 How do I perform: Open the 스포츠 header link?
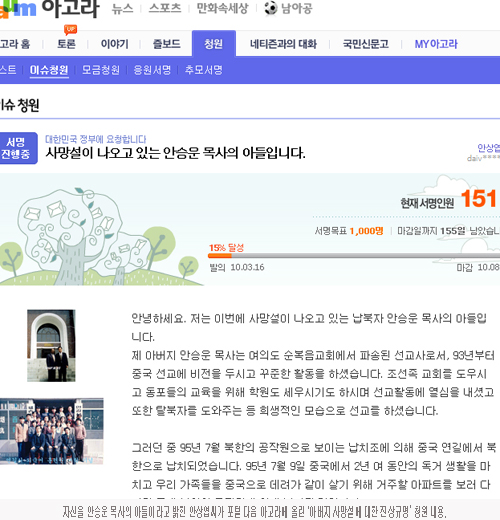165,8
